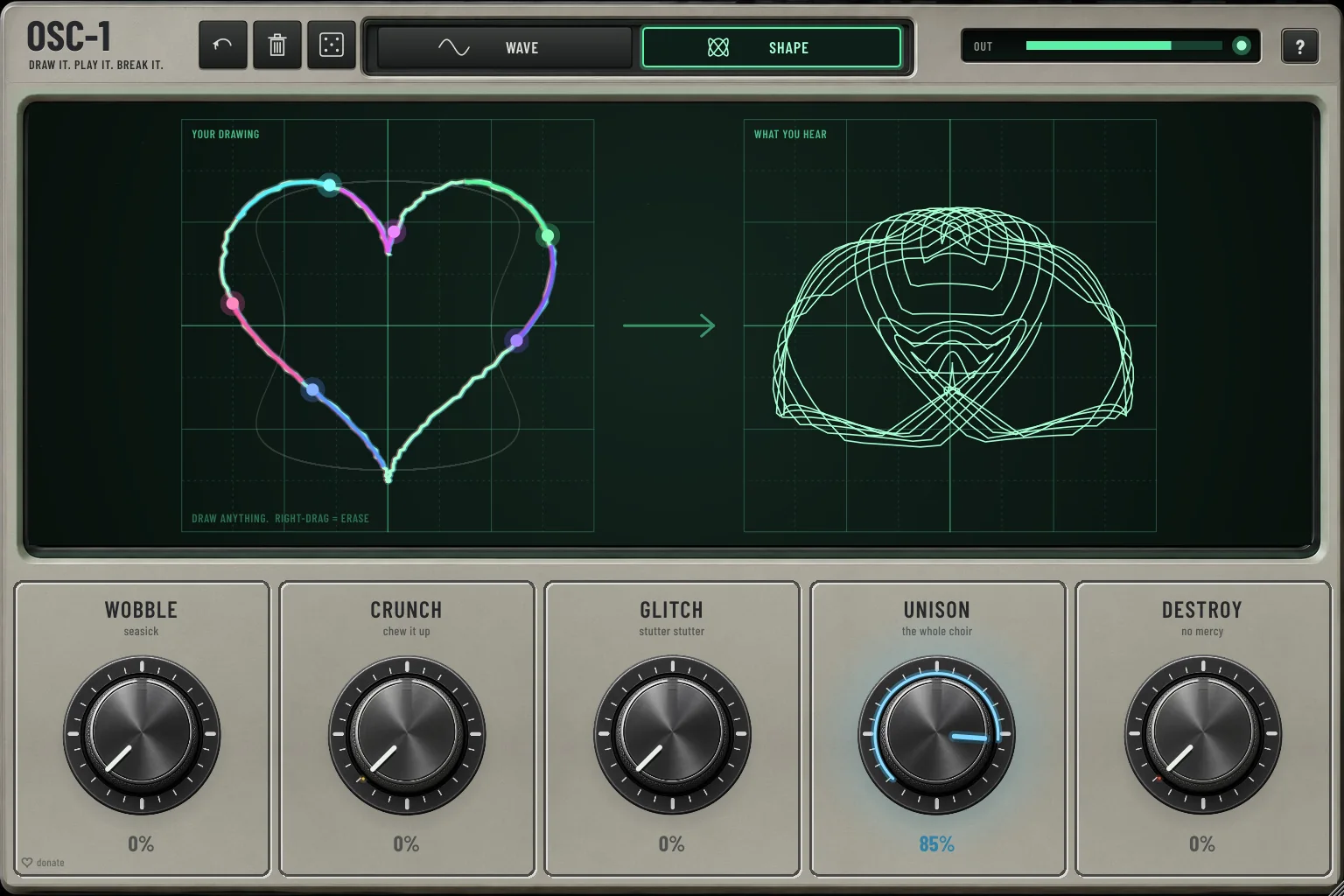This screenshot has width=1344, height=896.
Task: Click the WOBBLE knob
Action: (142, 734)
